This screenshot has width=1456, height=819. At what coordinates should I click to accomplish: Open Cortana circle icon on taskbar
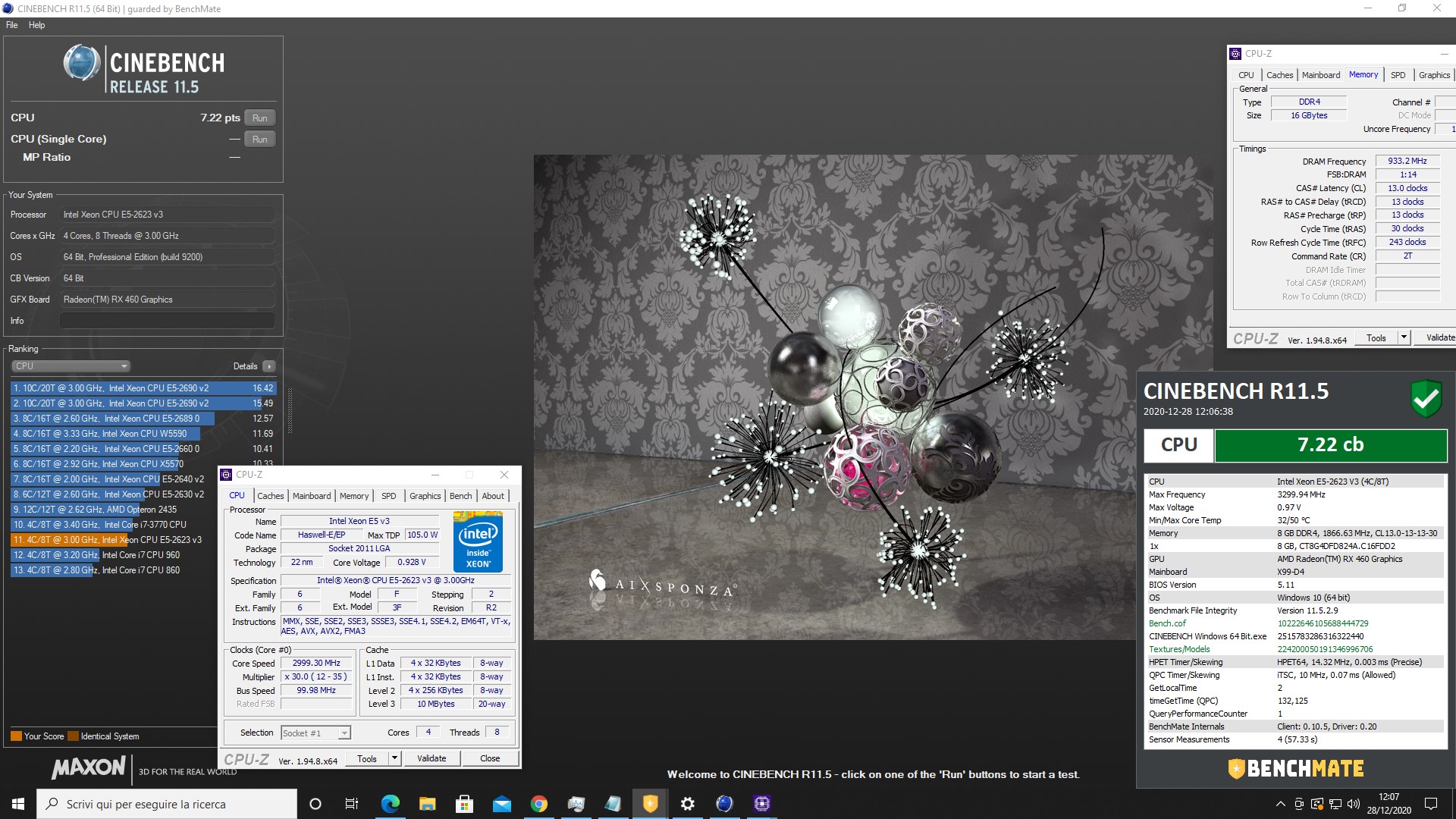click(x=315, y=804)
